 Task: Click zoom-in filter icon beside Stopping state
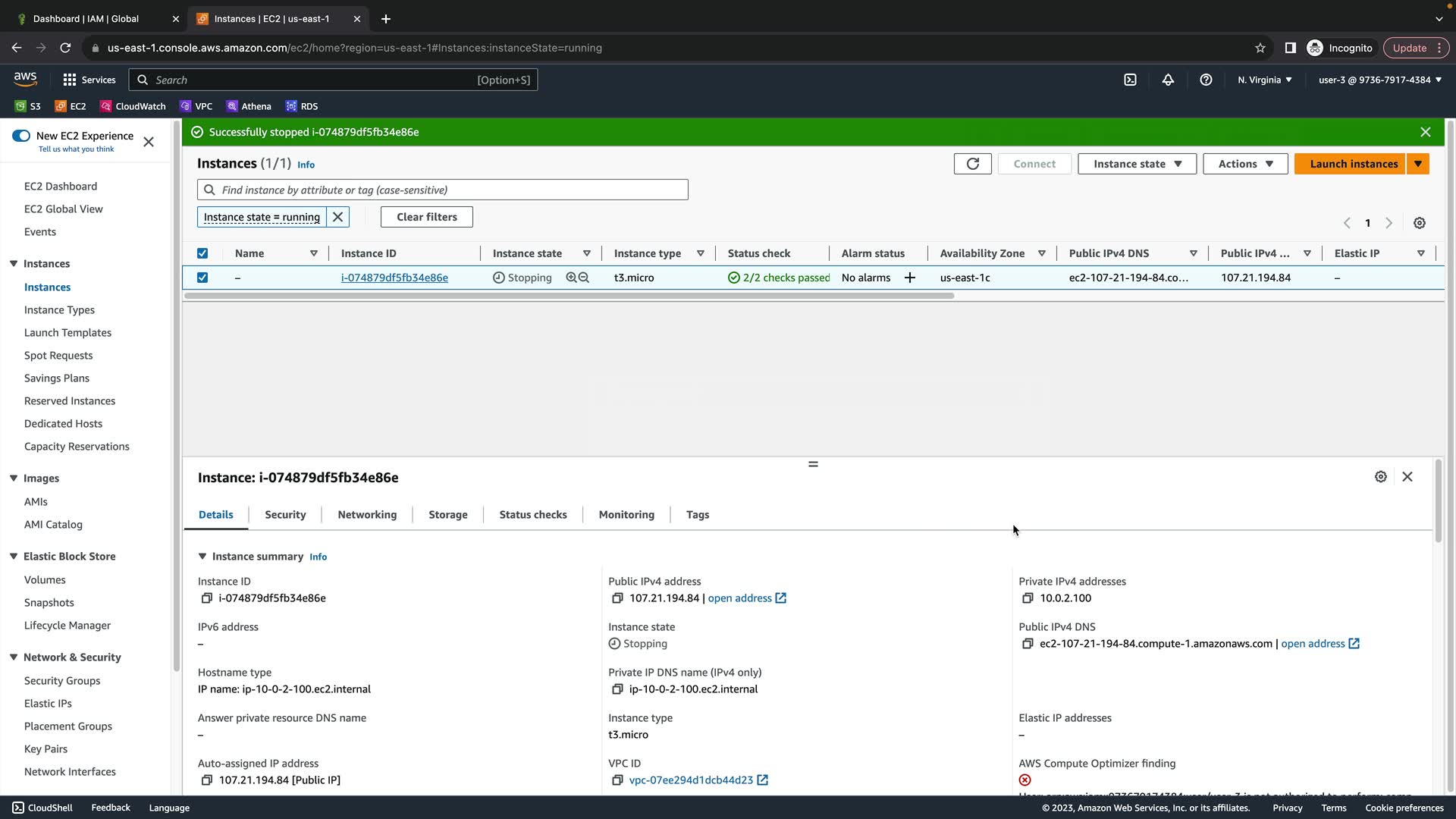tap(571, 278)
